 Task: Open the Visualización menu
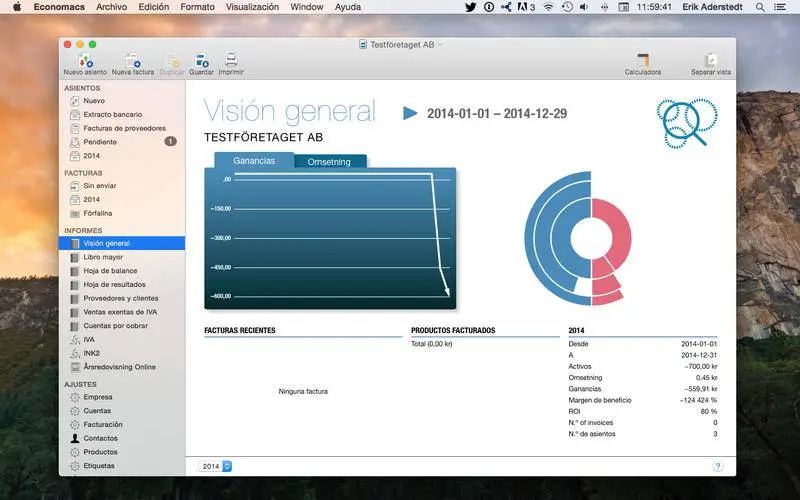[253, 7]
